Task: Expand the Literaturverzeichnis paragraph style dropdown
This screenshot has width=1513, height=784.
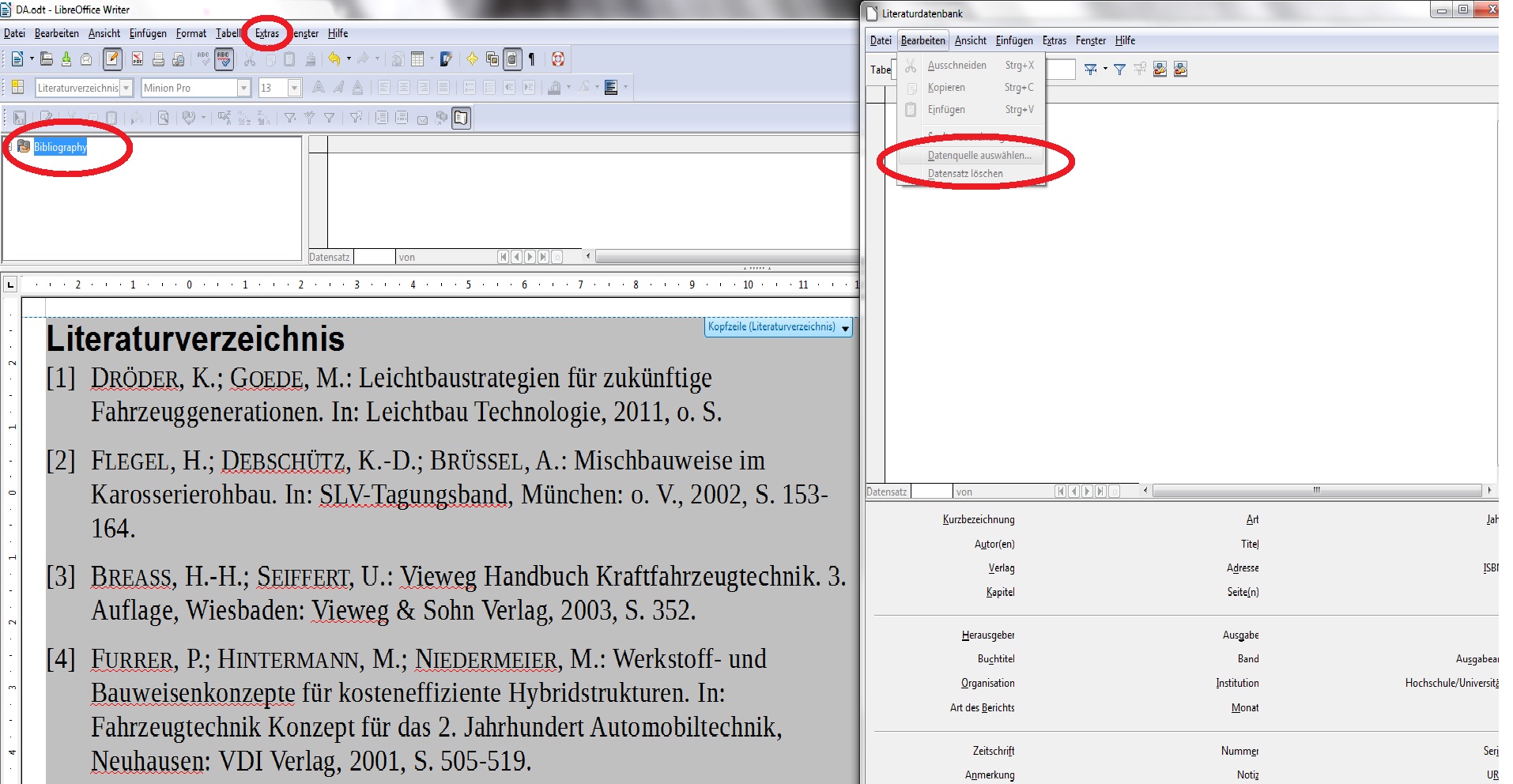Action: tap(126, 88)
